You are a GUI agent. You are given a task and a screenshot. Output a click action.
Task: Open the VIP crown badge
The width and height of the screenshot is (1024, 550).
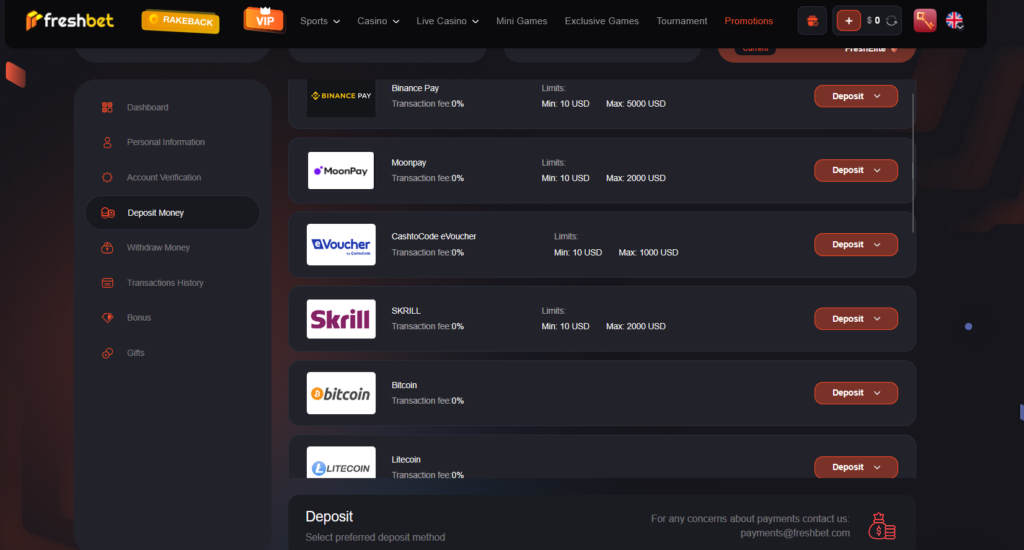(264, 20)
